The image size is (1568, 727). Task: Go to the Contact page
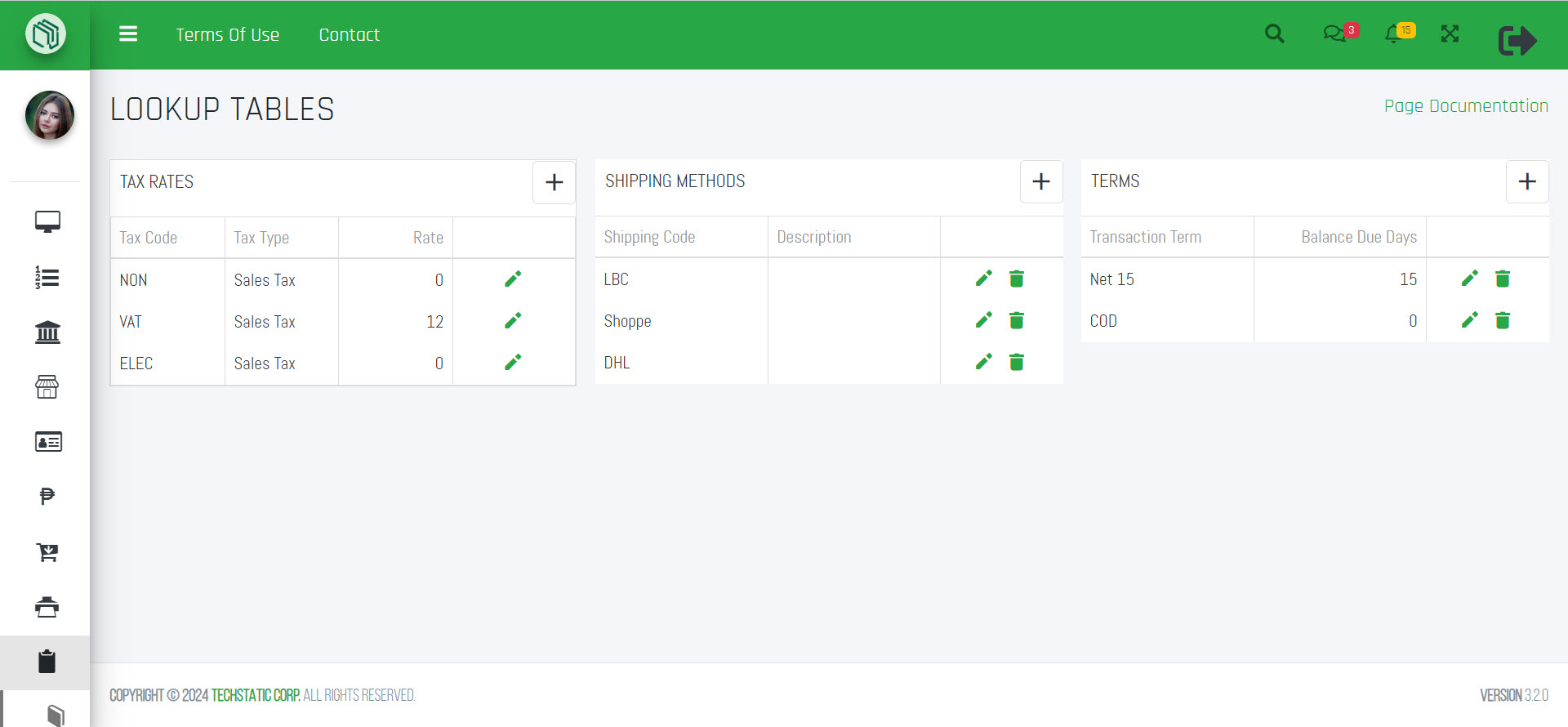(x=349, y=35)
